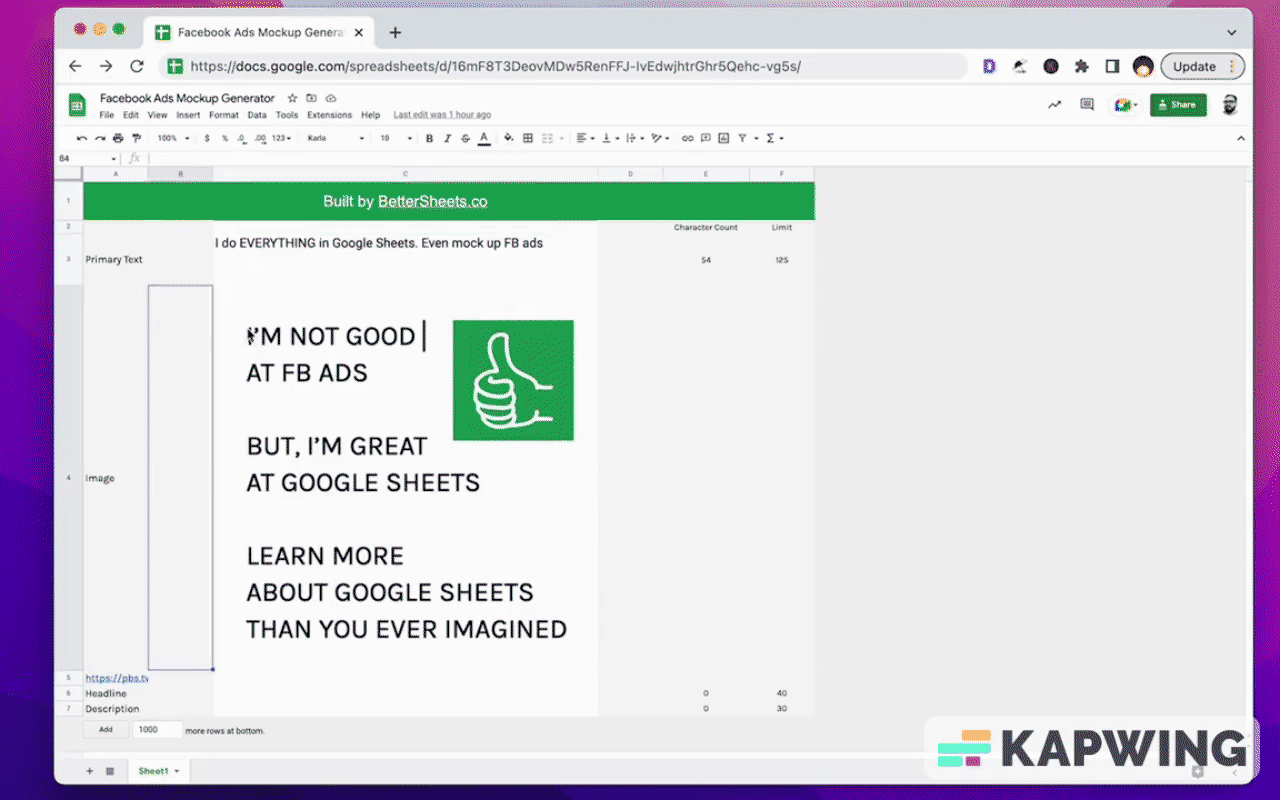This screenshot has height=800, width=1280.
Task: Open the Edit menu
Action: click(131, 115)
